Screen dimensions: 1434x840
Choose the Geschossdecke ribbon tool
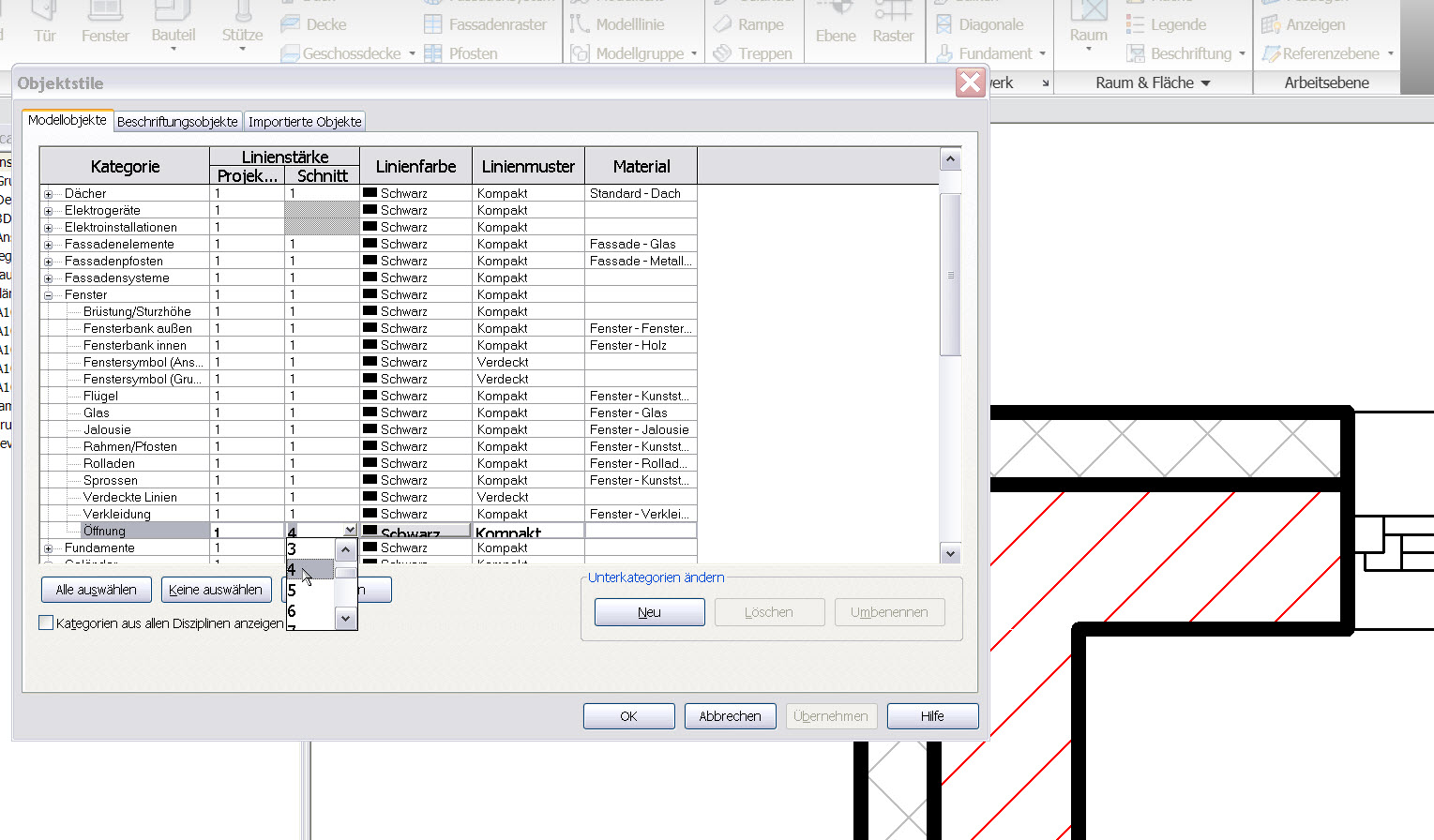point(341,53)
